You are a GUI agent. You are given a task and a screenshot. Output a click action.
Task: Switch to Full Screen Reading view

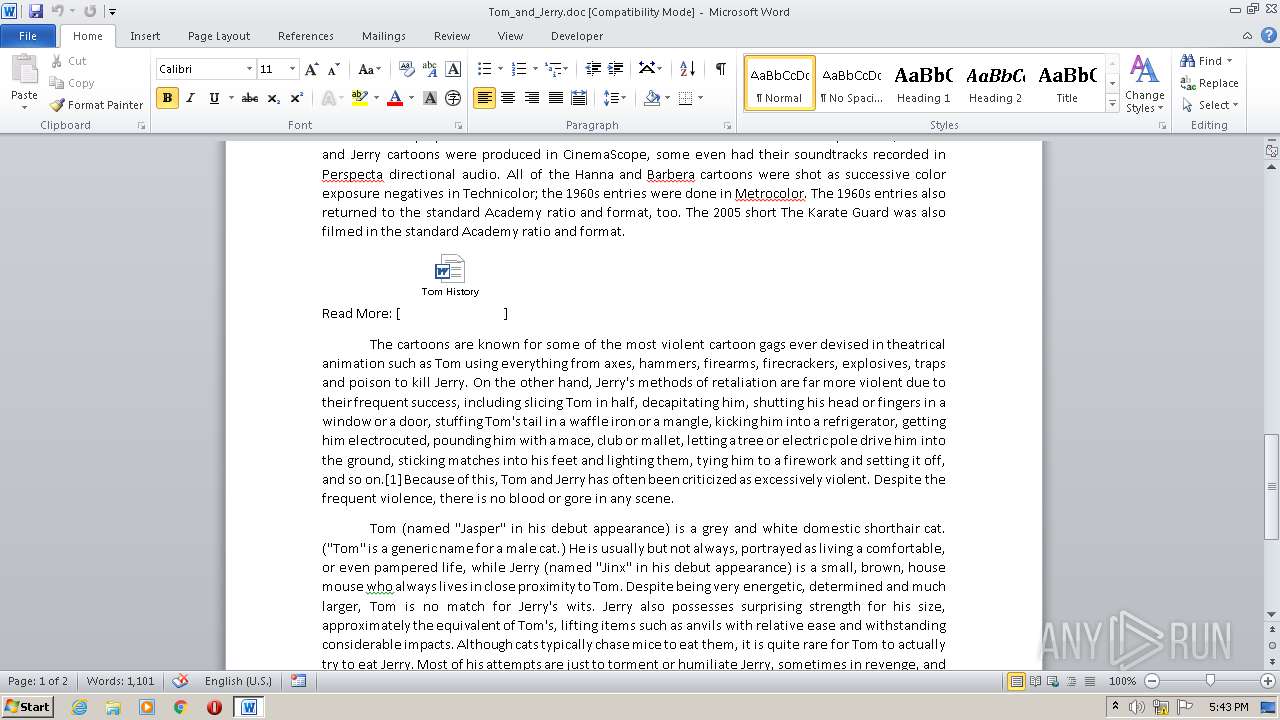[1035, 681]
